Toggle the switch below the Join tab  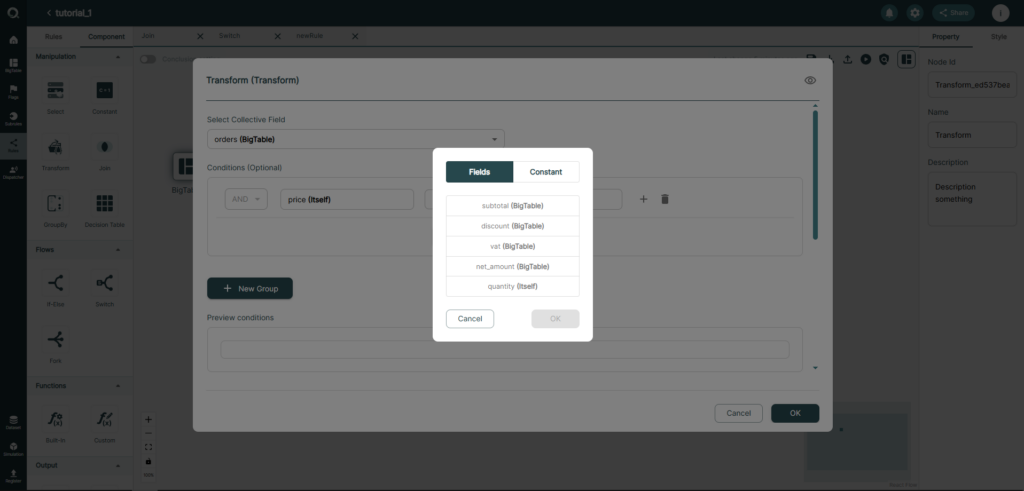[x=148, y=59]
